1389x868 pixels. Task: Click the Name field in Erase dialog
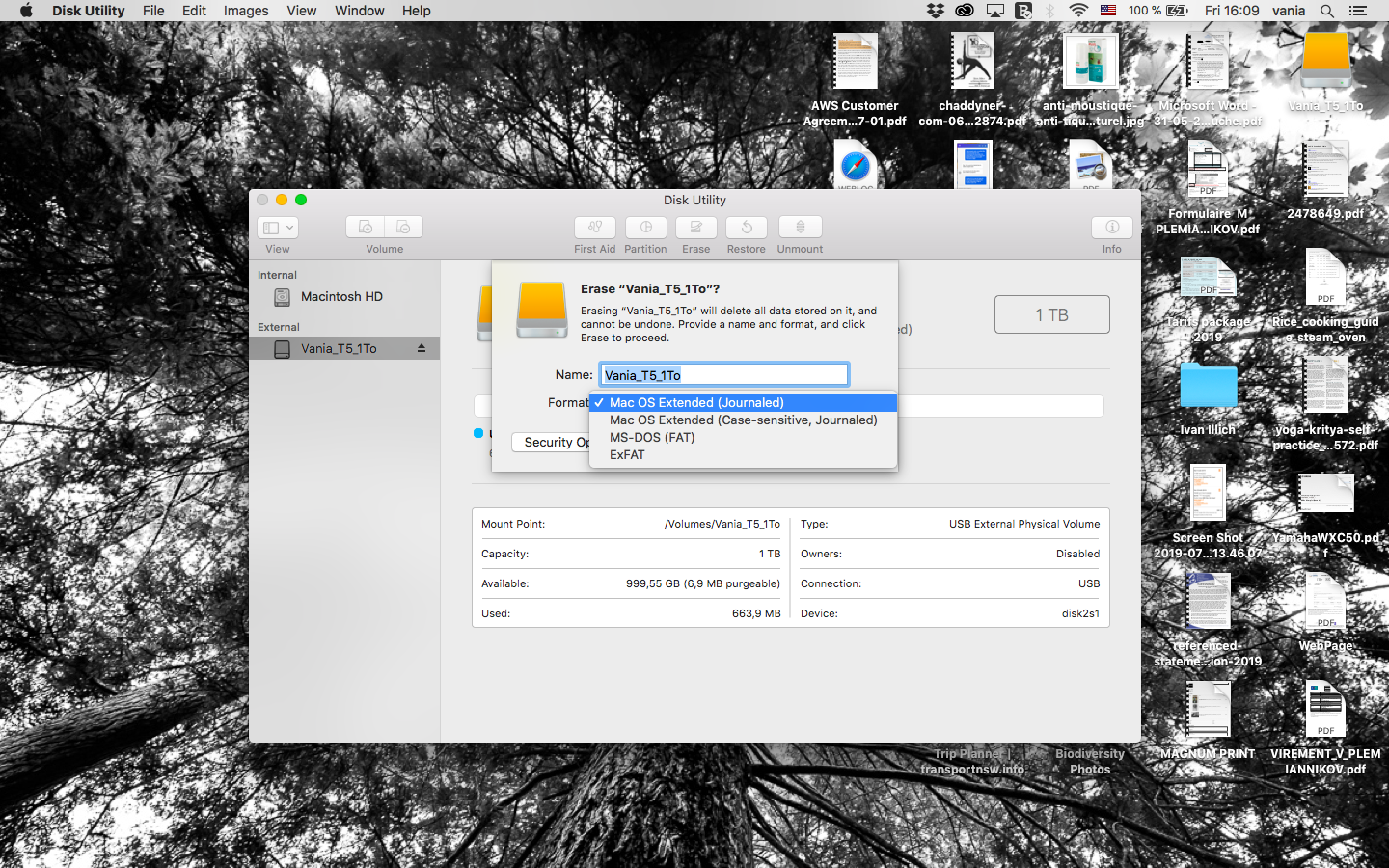click(724, 374)
